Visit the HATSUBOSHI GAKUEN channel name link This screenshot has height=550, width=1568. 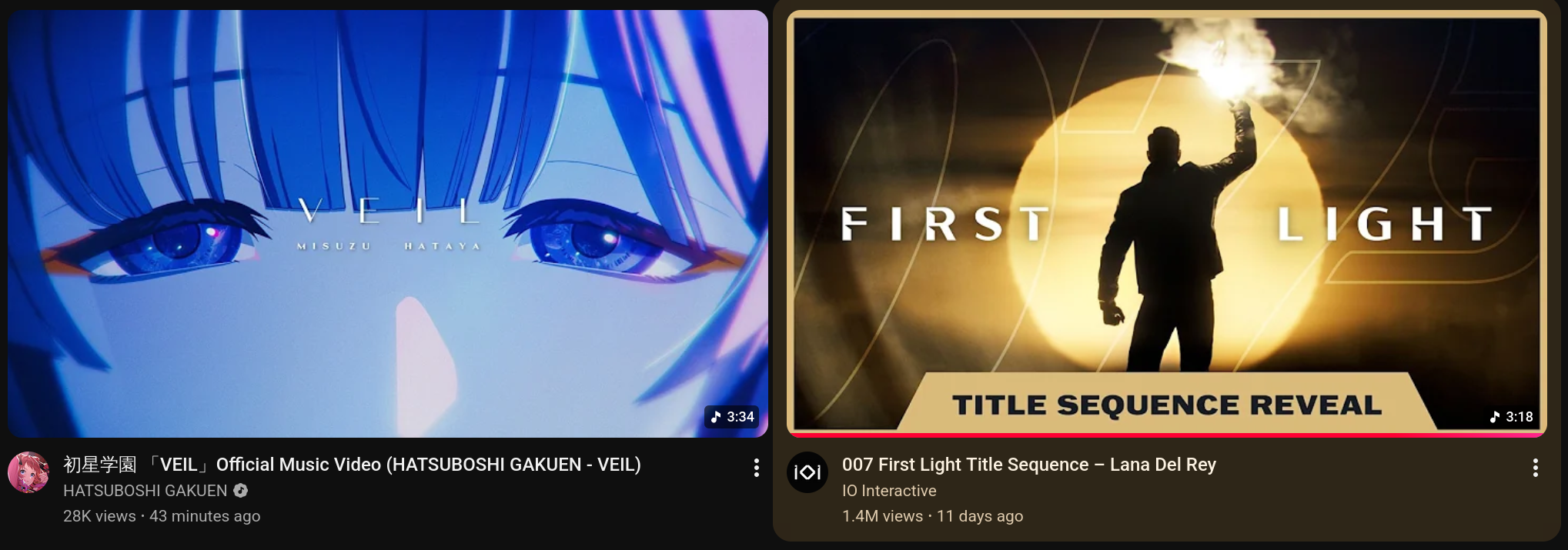(x=145, y=491)
